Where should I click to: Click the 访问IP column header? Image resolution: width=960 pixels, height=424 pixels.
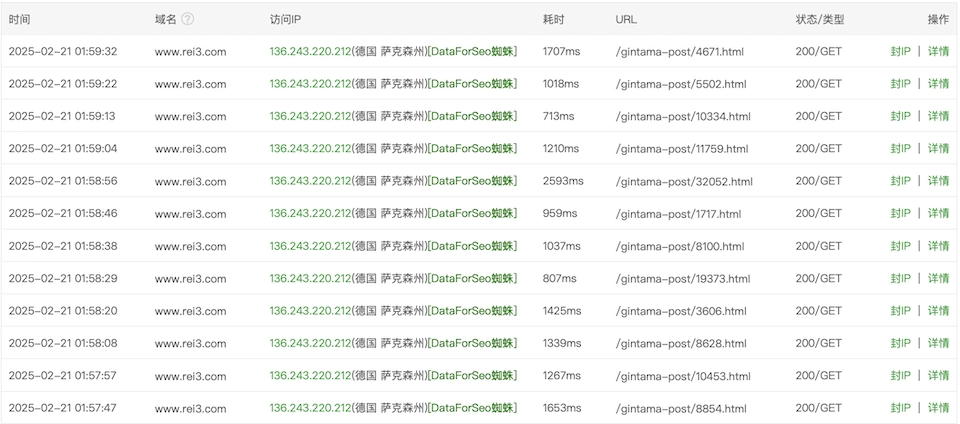[285, 19]
